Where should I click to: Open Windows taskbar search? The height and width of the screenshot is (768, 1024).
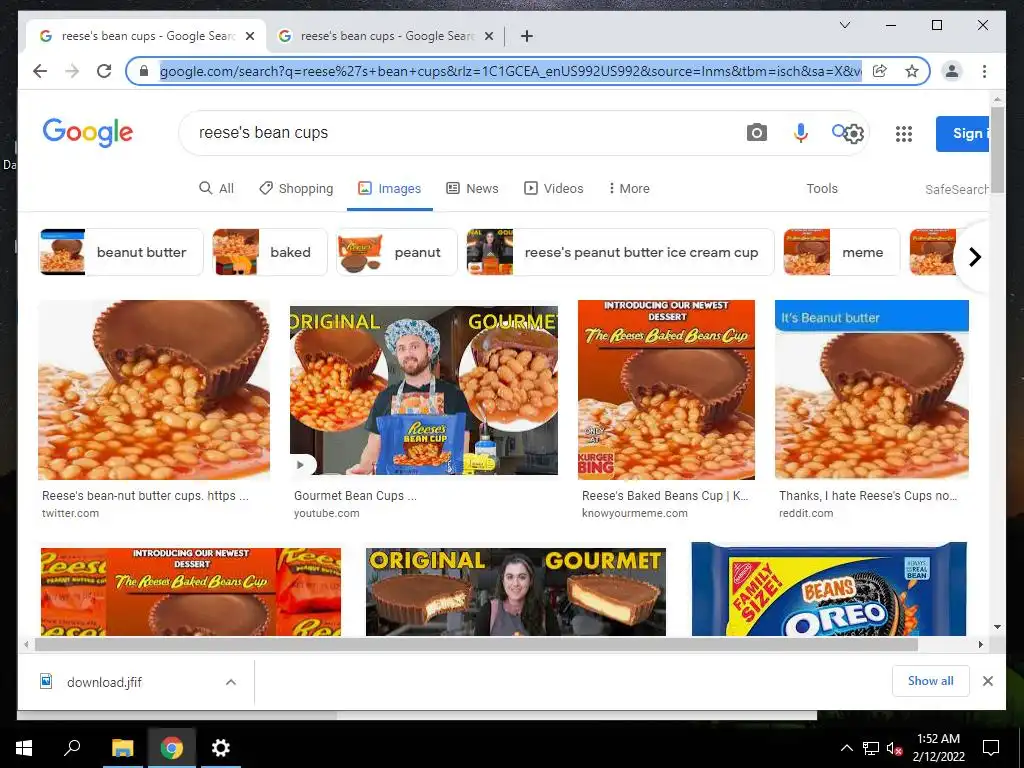[x=72, y=748]
